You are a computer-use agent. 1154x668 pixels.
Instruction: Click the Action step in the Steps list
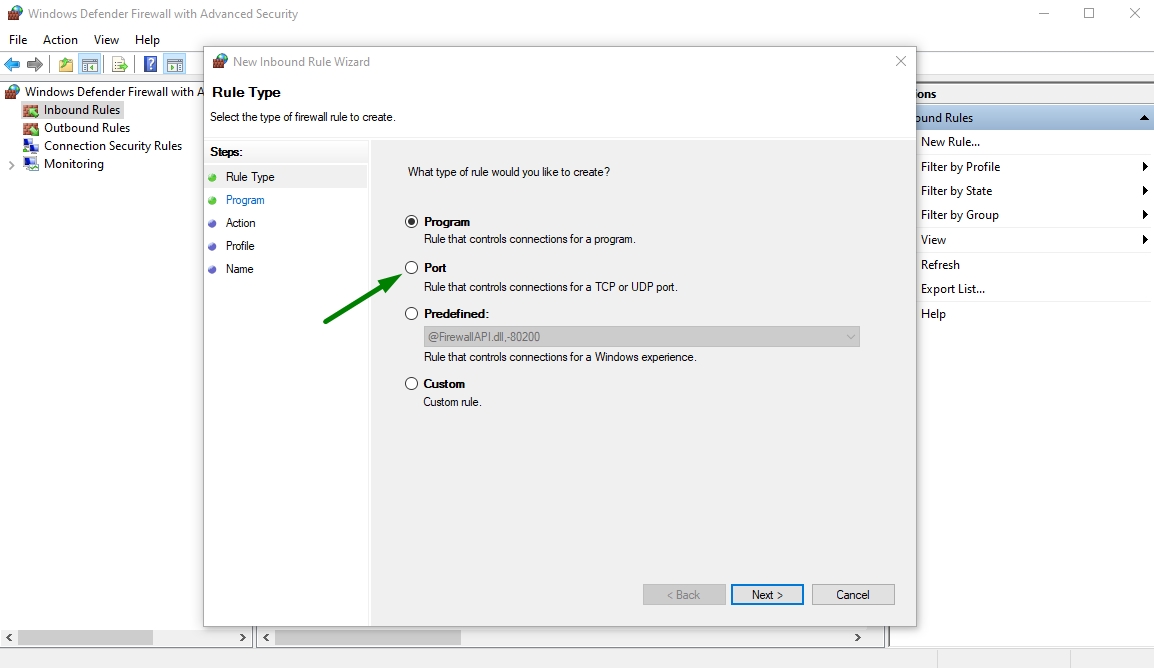[241, 223]
